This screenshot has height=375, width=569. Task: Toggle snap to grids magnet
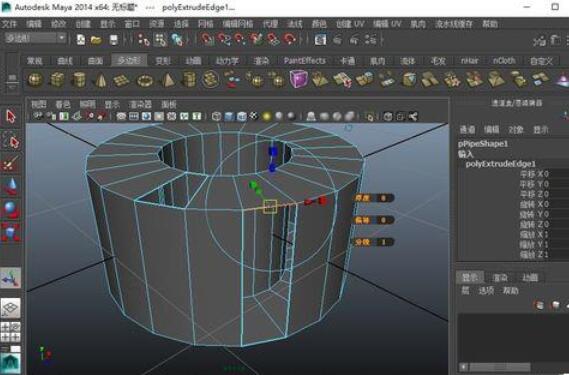tap(207, 39)
